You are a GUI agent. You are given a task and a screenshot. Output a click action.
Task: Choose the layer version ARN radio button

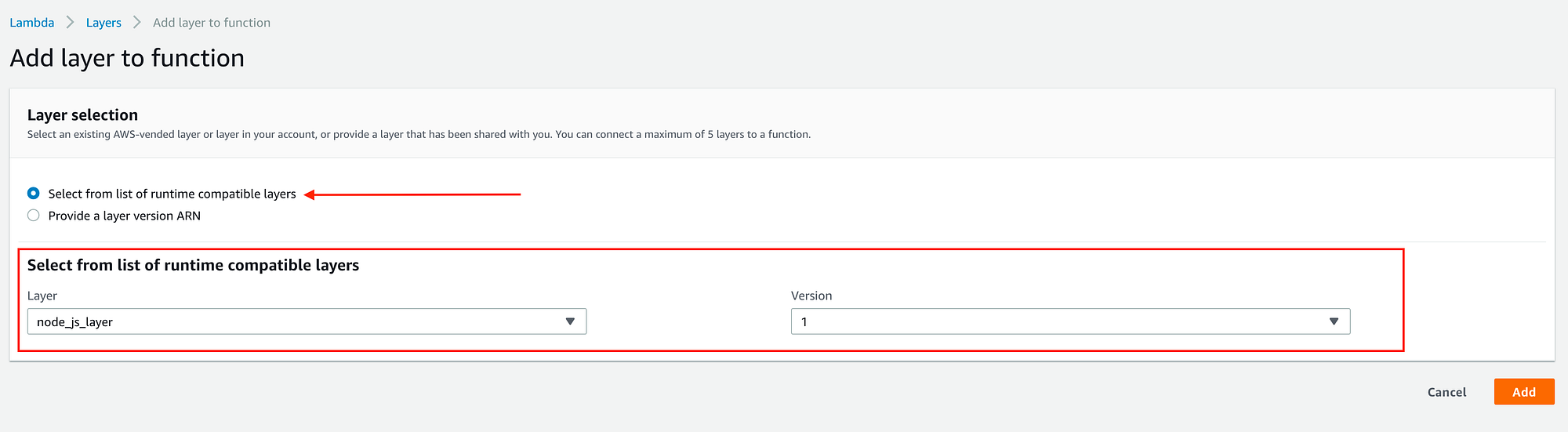coord(34,216)
